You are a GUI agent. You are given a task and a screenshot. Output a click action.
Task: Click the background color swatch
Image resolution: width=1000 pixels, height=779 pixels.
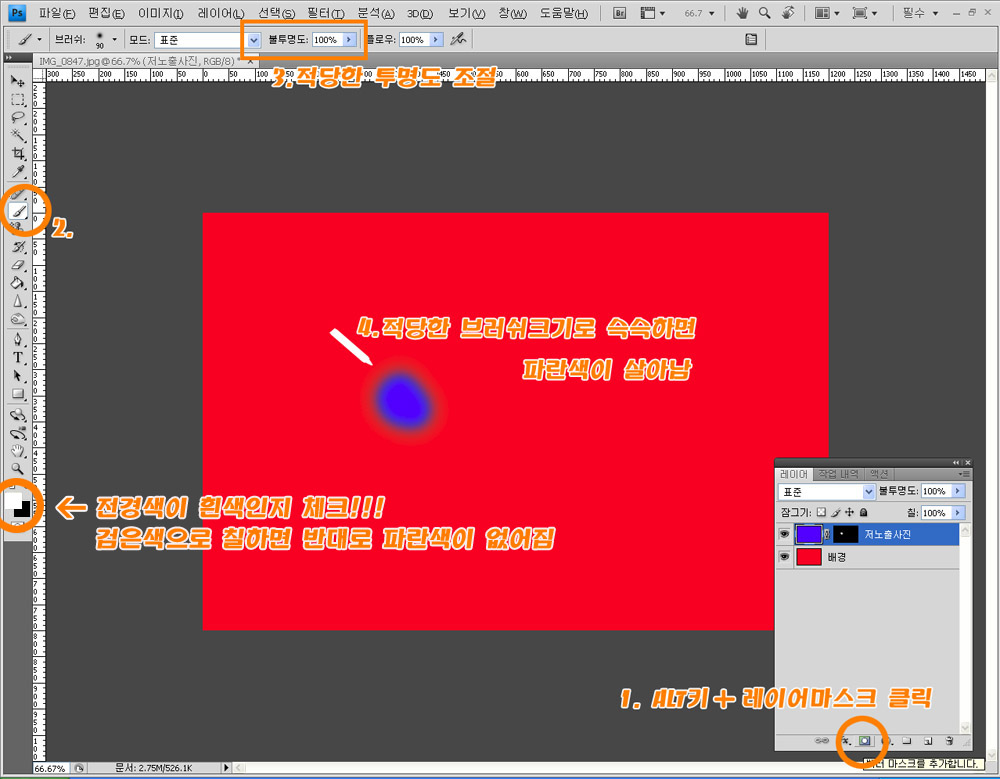tap(24, 510)
